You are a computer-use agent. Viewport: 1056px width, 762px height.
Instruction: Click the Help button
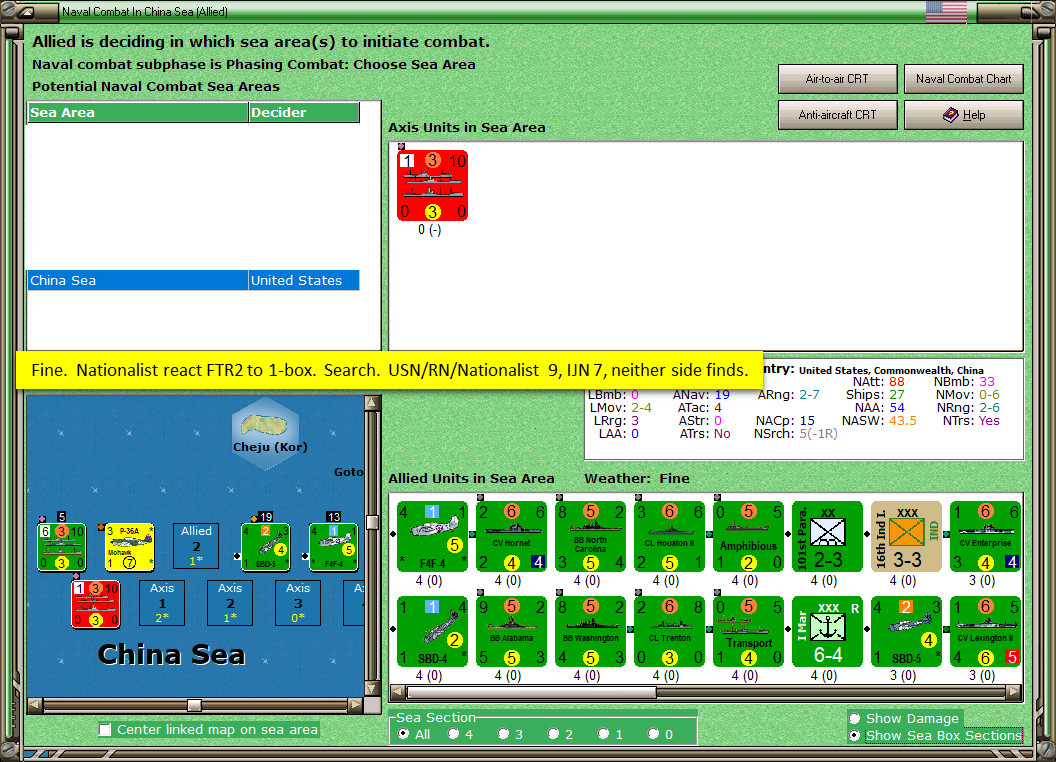(x=963, y=115)
